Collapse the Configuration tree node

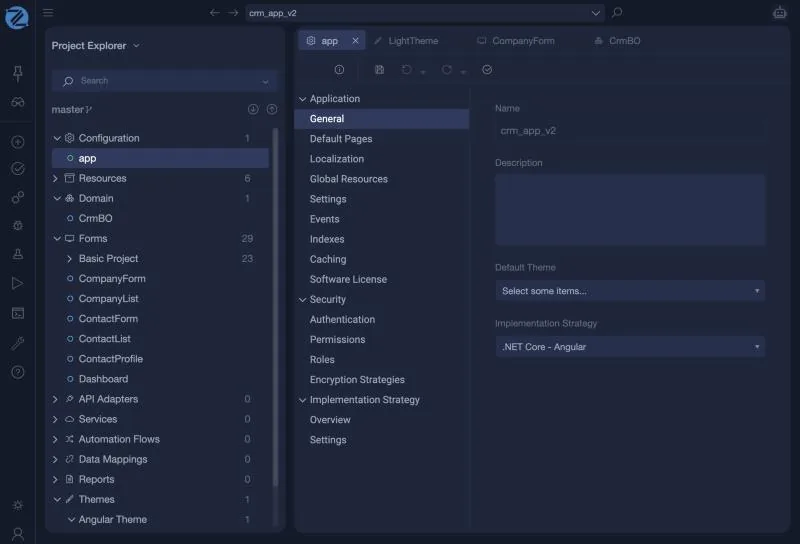(x=57, y=138)
